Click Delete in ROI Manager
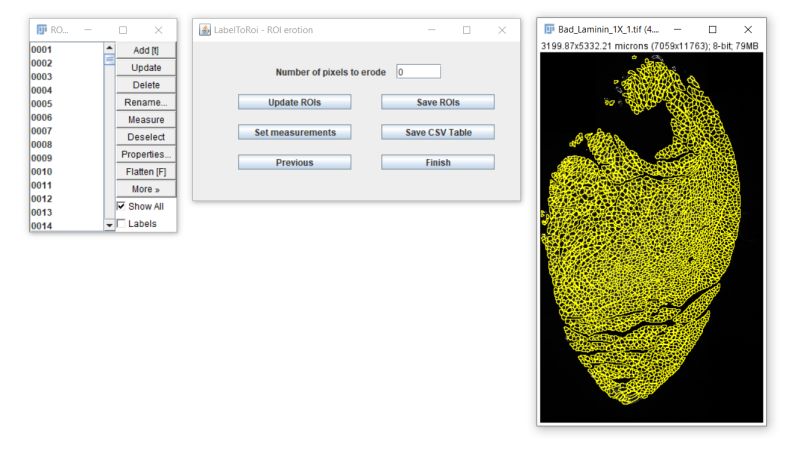This screenshot has width=800, height=454. 146,85
